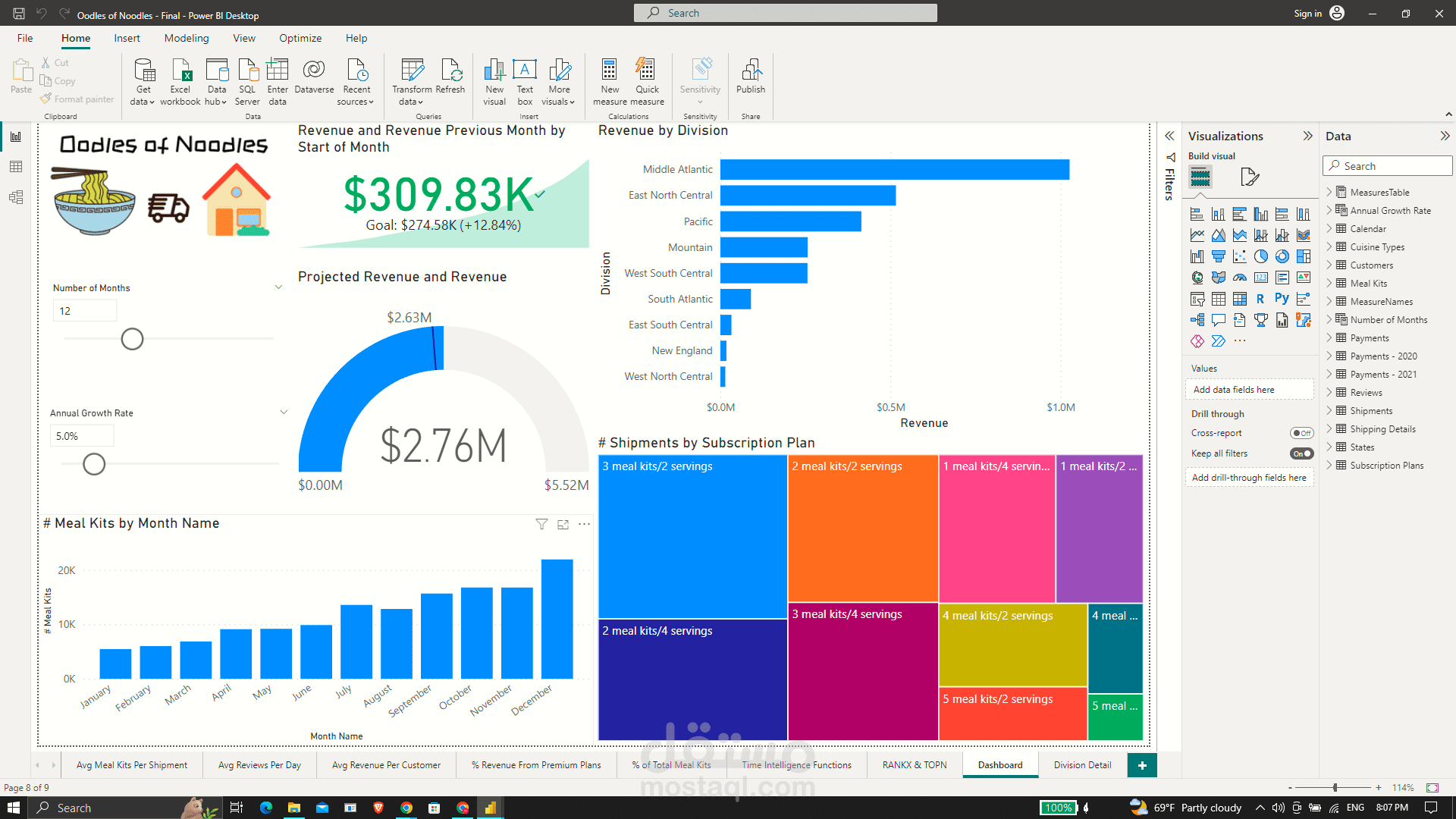Select the Treemap visual

point(1304,256)
